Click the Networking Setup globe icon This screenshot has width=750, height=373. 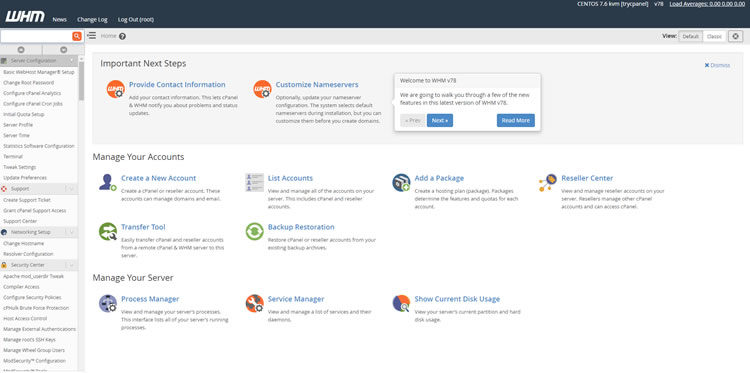4,232
